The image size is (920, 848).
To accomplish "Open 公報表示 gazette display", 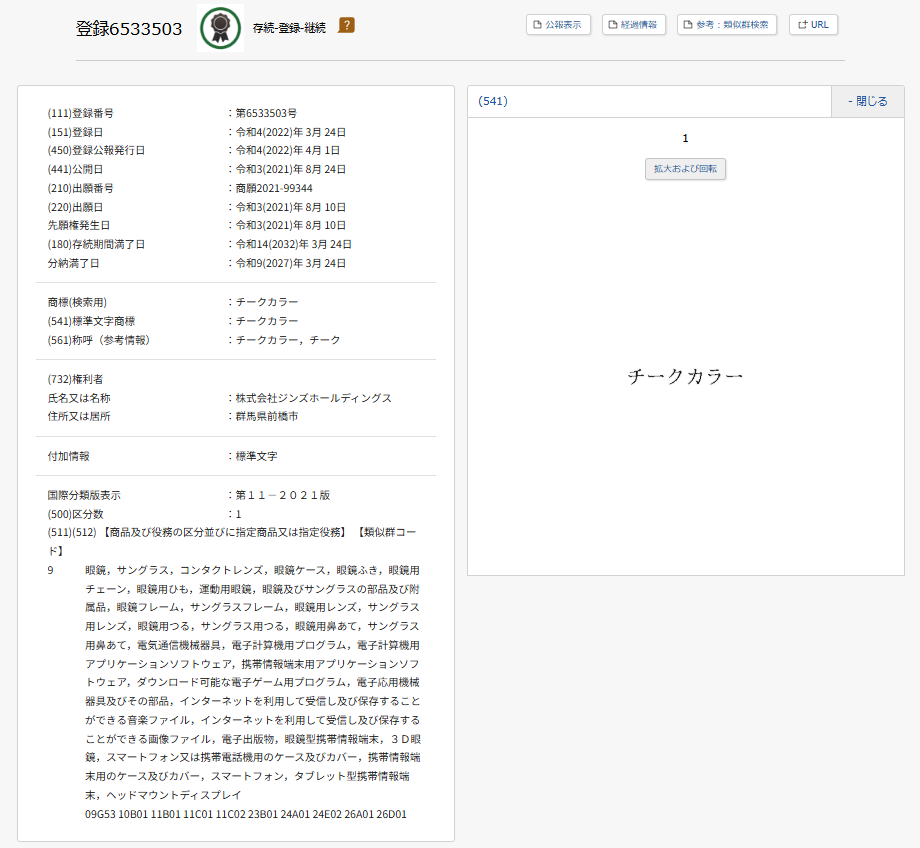I will pyautogui.click(x=558, y=24).
